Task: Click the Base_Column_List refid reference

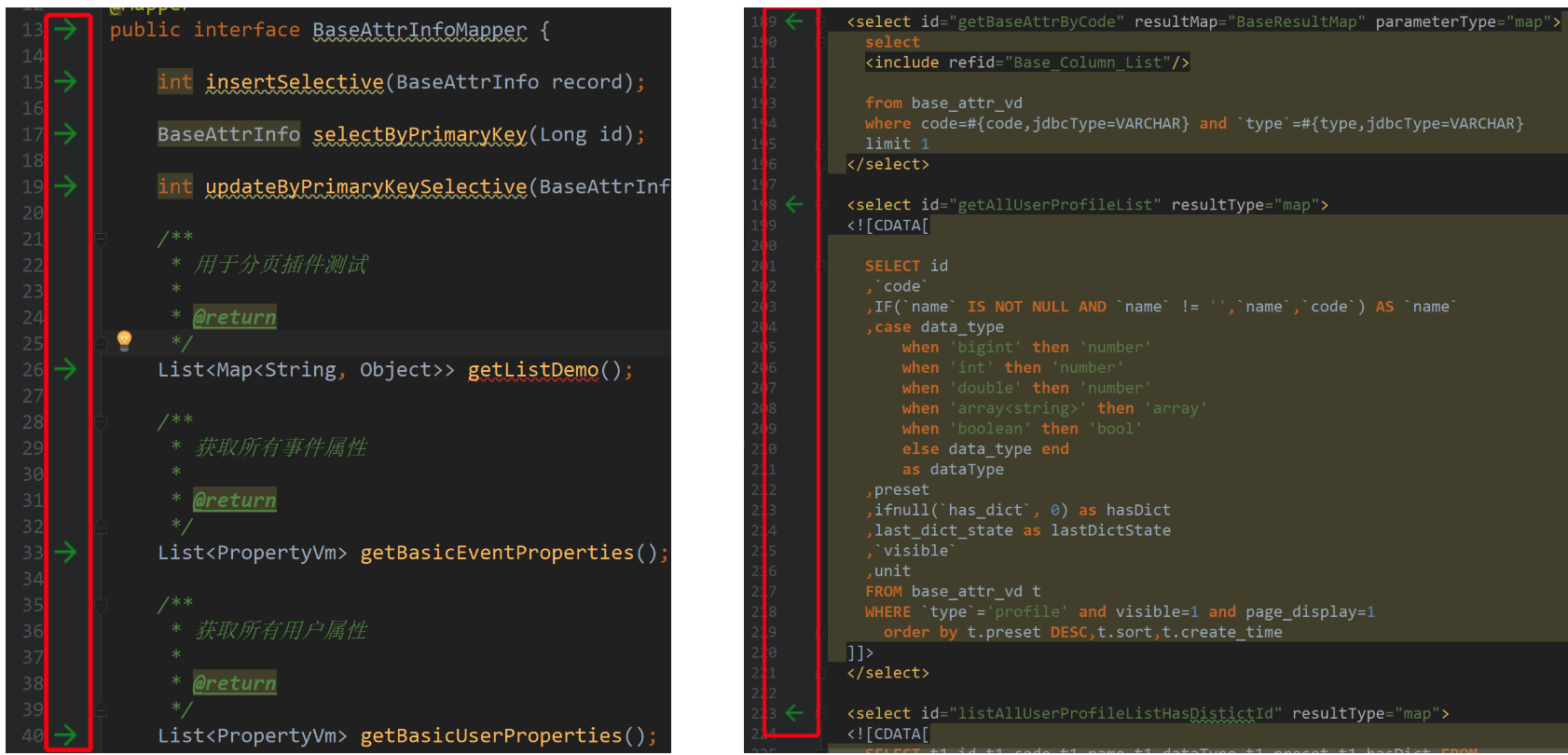Action: click(1087, 62)
